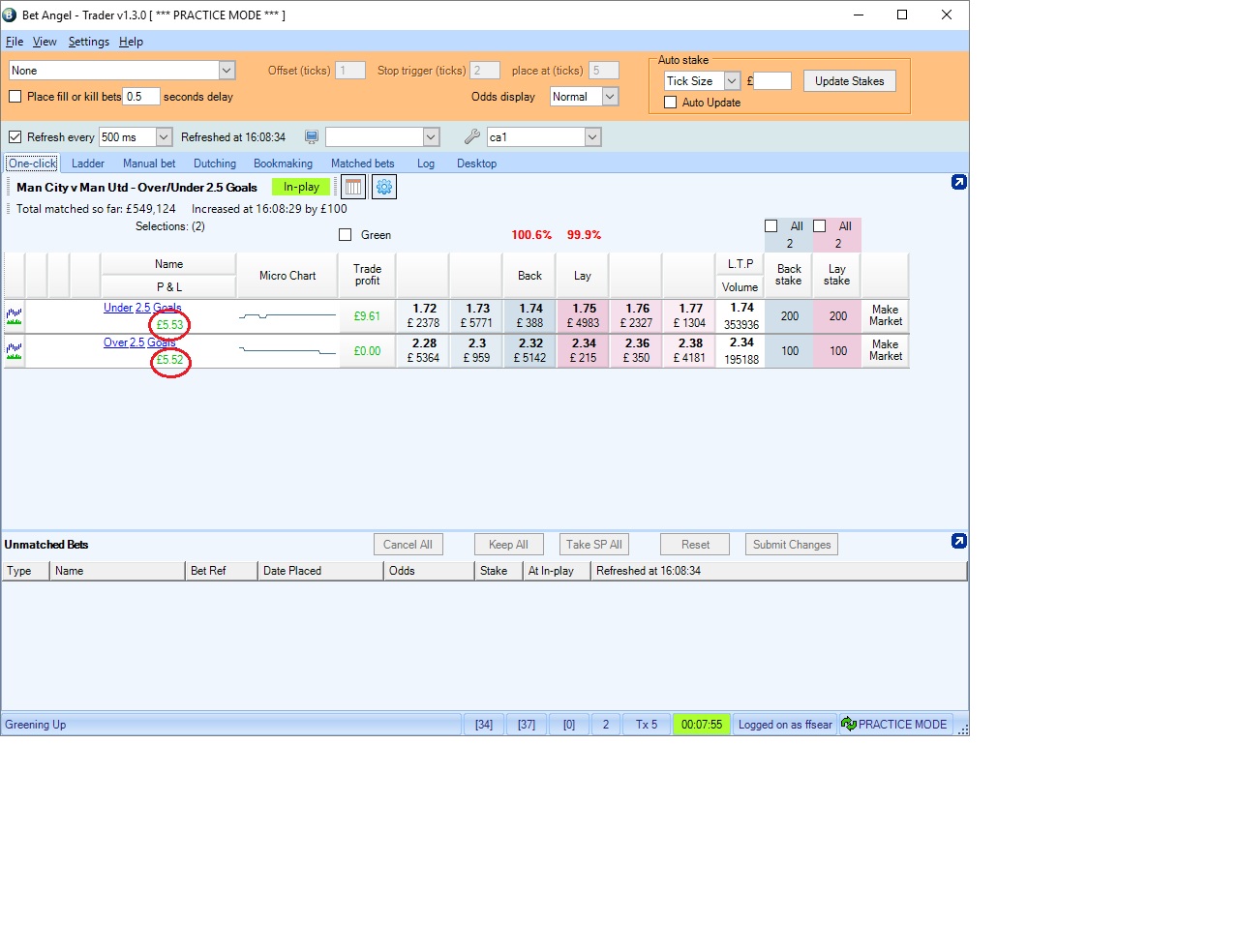Click the Cancel All button
This screenshot has width=1239, height=952.
[408, 544]
